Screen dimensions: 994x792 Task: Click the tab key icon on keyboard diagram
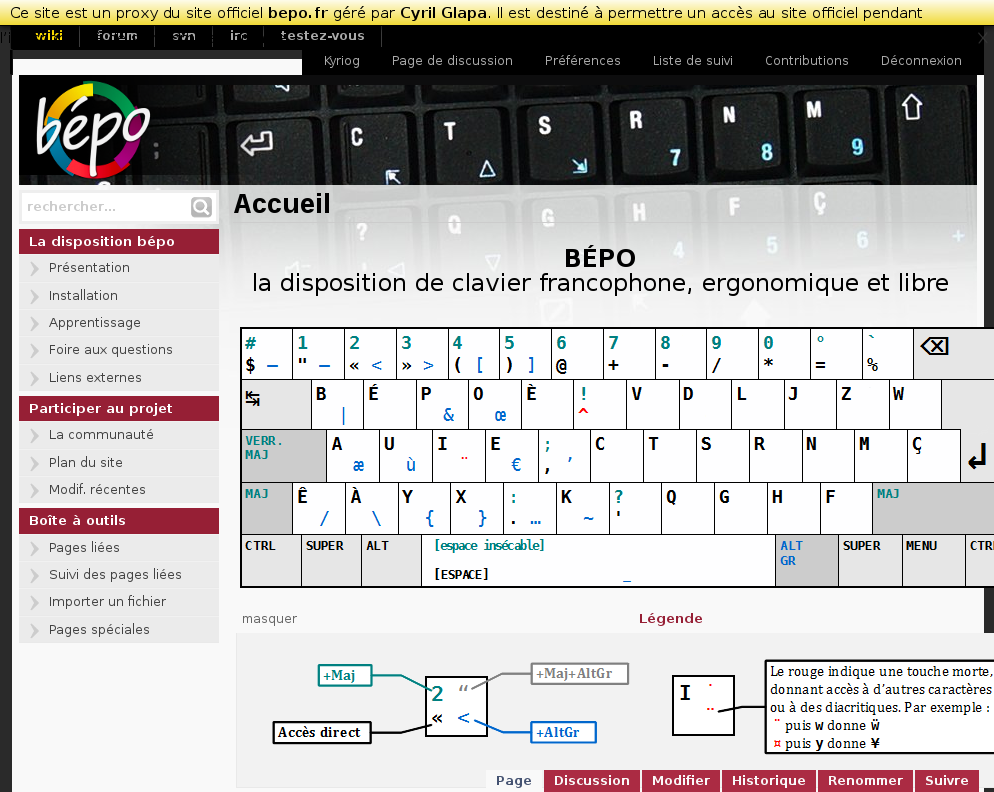(252, 398)
